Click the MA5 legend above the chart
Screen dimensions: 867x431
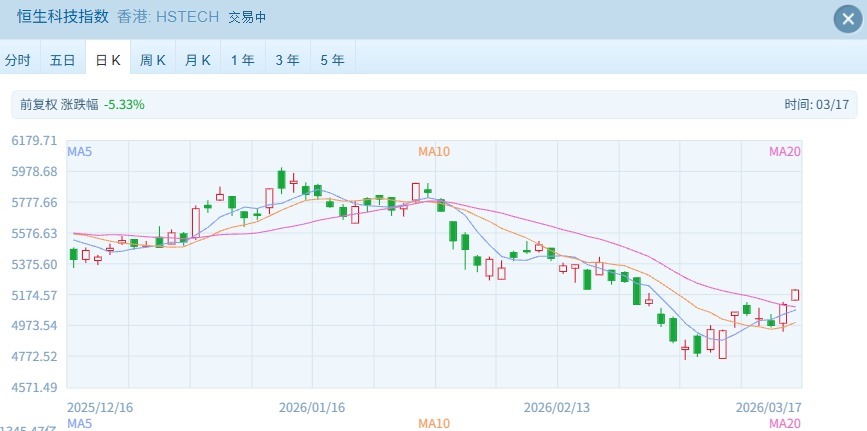[80, 151]
